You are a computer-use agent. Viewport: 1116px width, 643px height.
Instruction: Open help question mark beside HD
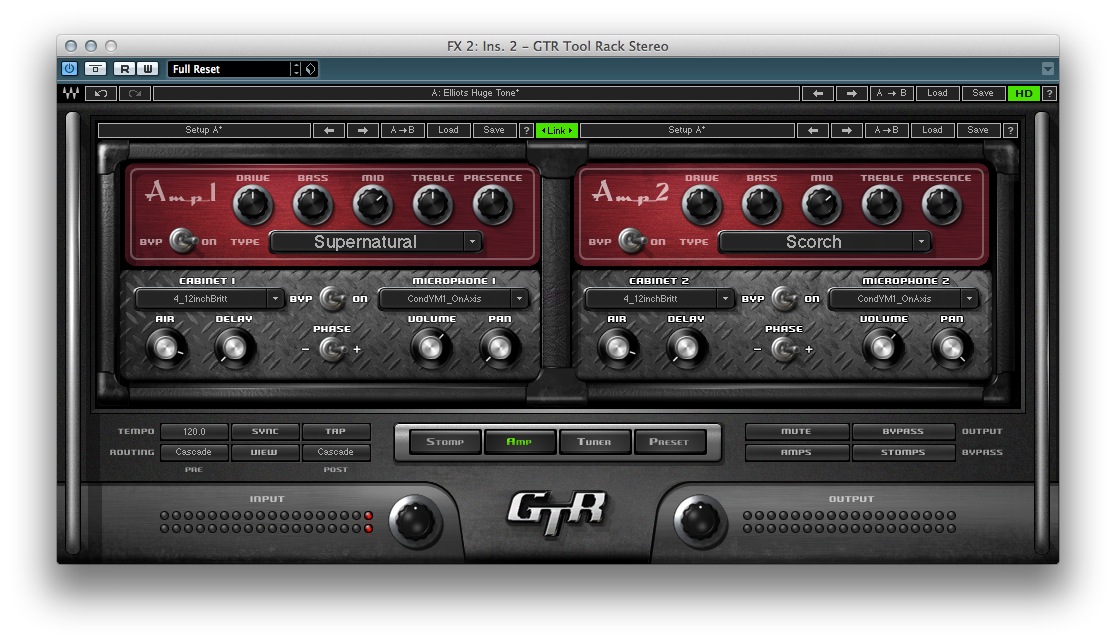(x=1049, y=93)
